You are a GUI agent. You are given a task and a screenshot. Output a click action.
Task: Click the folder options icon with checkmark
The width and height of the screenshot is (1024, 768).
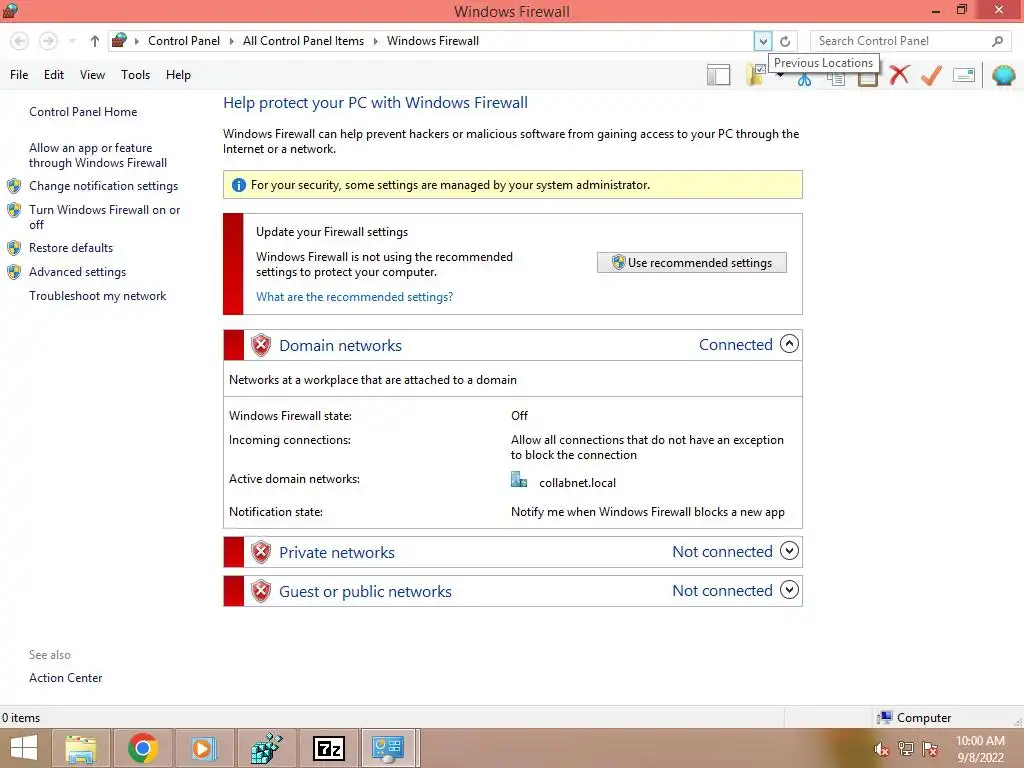tap(756, 75)
